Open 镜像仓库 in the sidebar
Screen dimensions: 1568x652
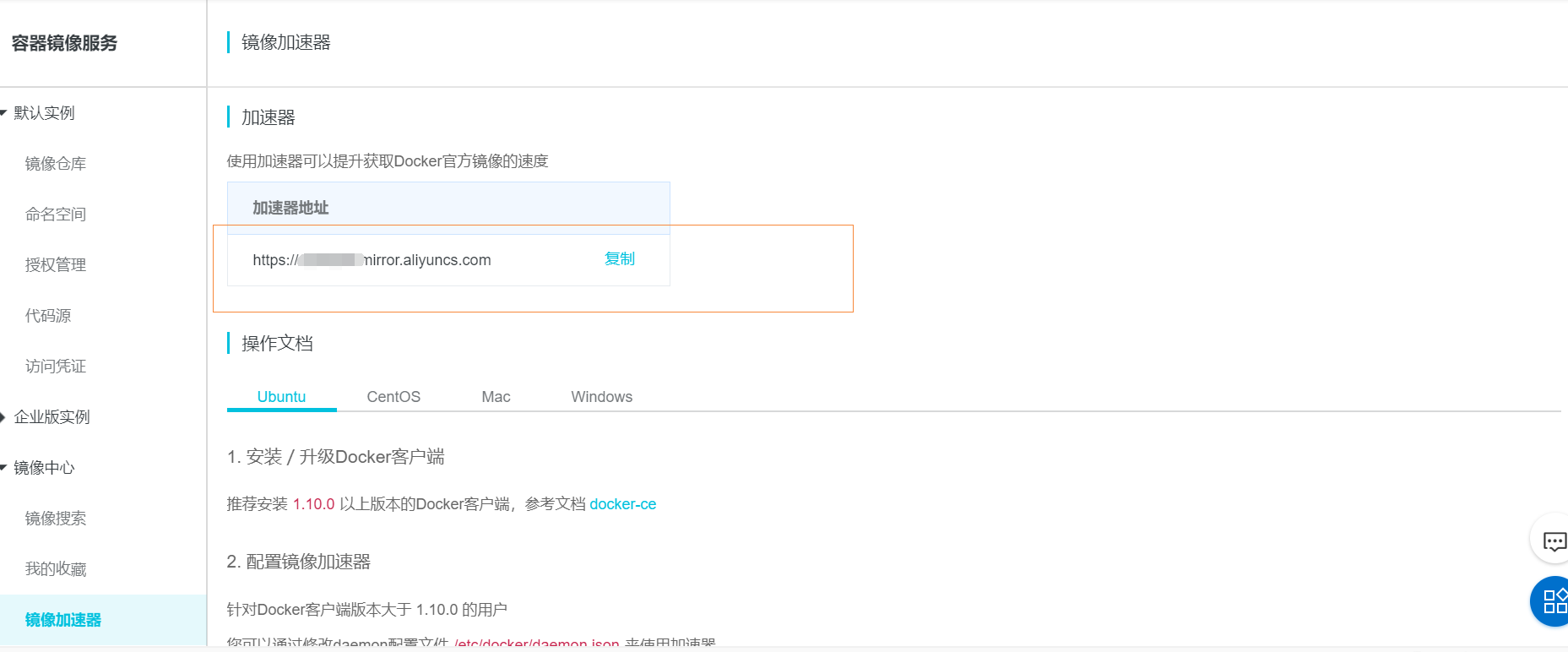click(x=56, y=164)
